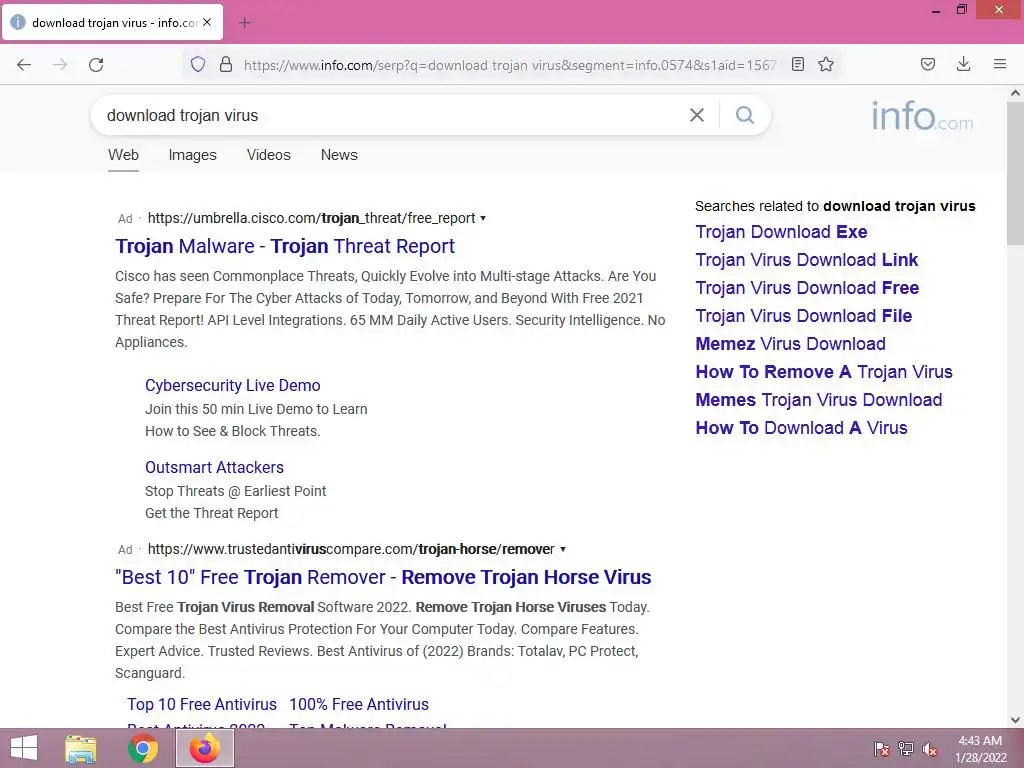The image size is (1024, 768).
Task: Click the trustedantiviruscompare.com ad URL text
Action: click(x=351, y=549)
